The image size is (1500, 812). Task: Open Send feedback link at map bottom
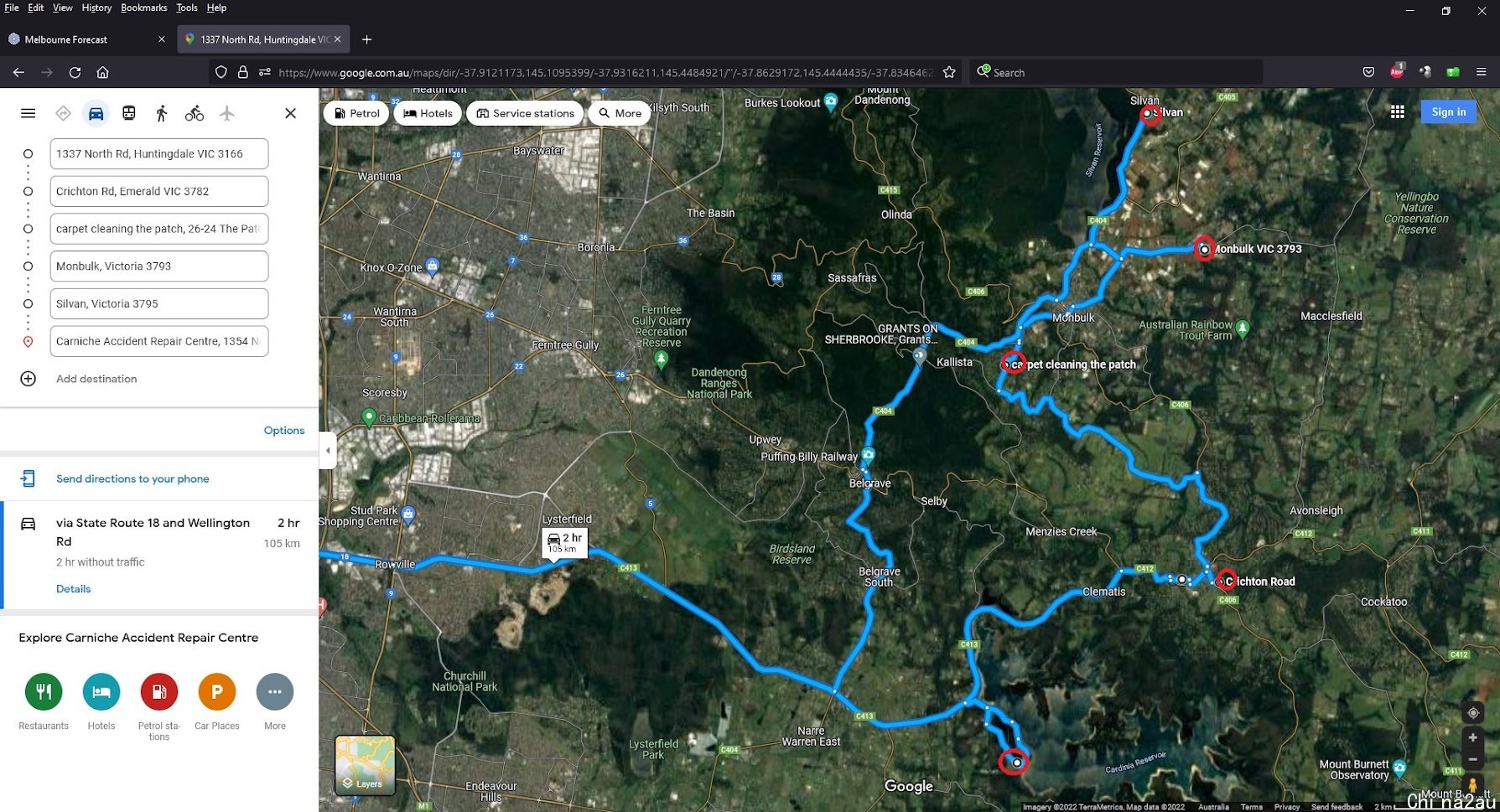(x=1337, y=807)
